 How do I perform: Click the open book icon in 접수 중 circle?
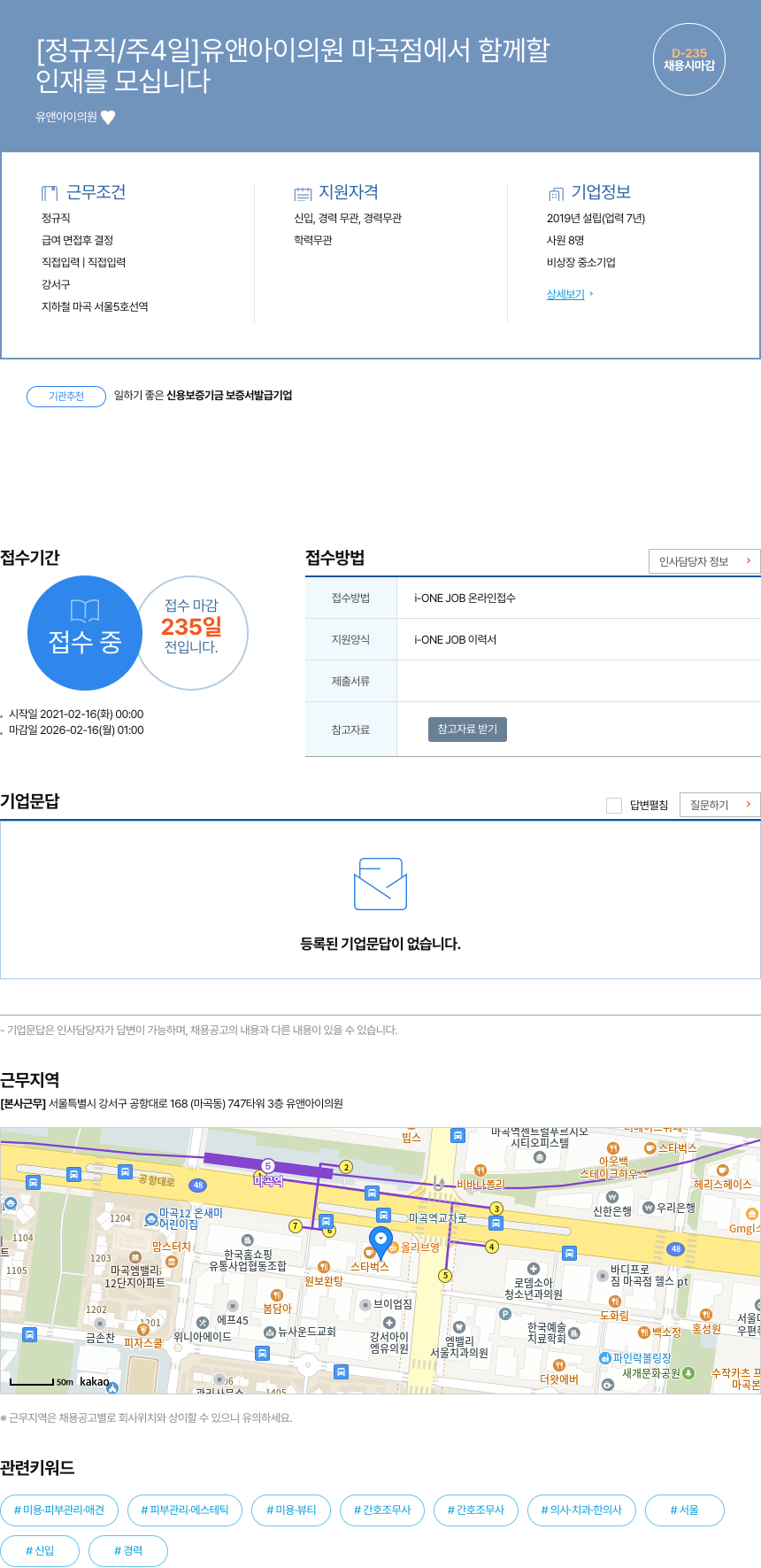[x=85, y=610]
